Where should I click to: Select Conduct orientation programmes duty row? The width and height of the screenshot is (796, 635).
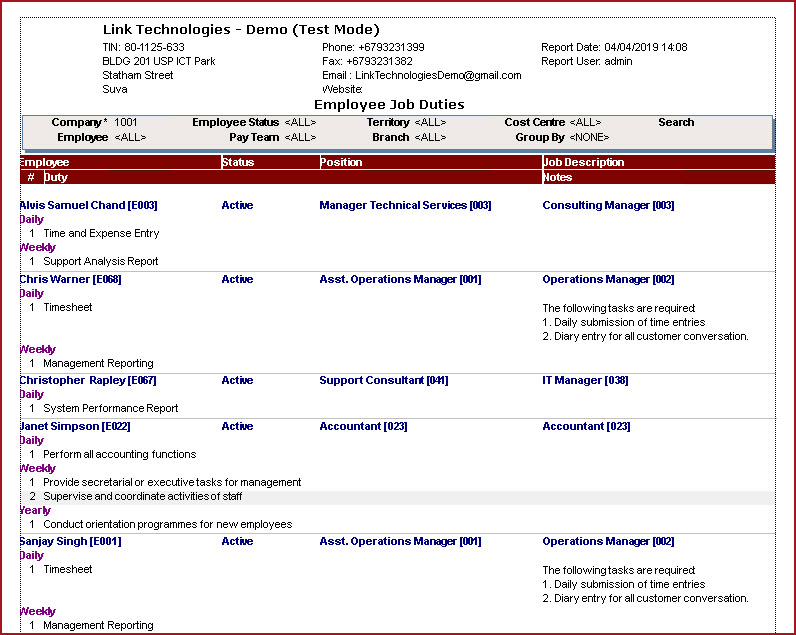coord(167,525)
